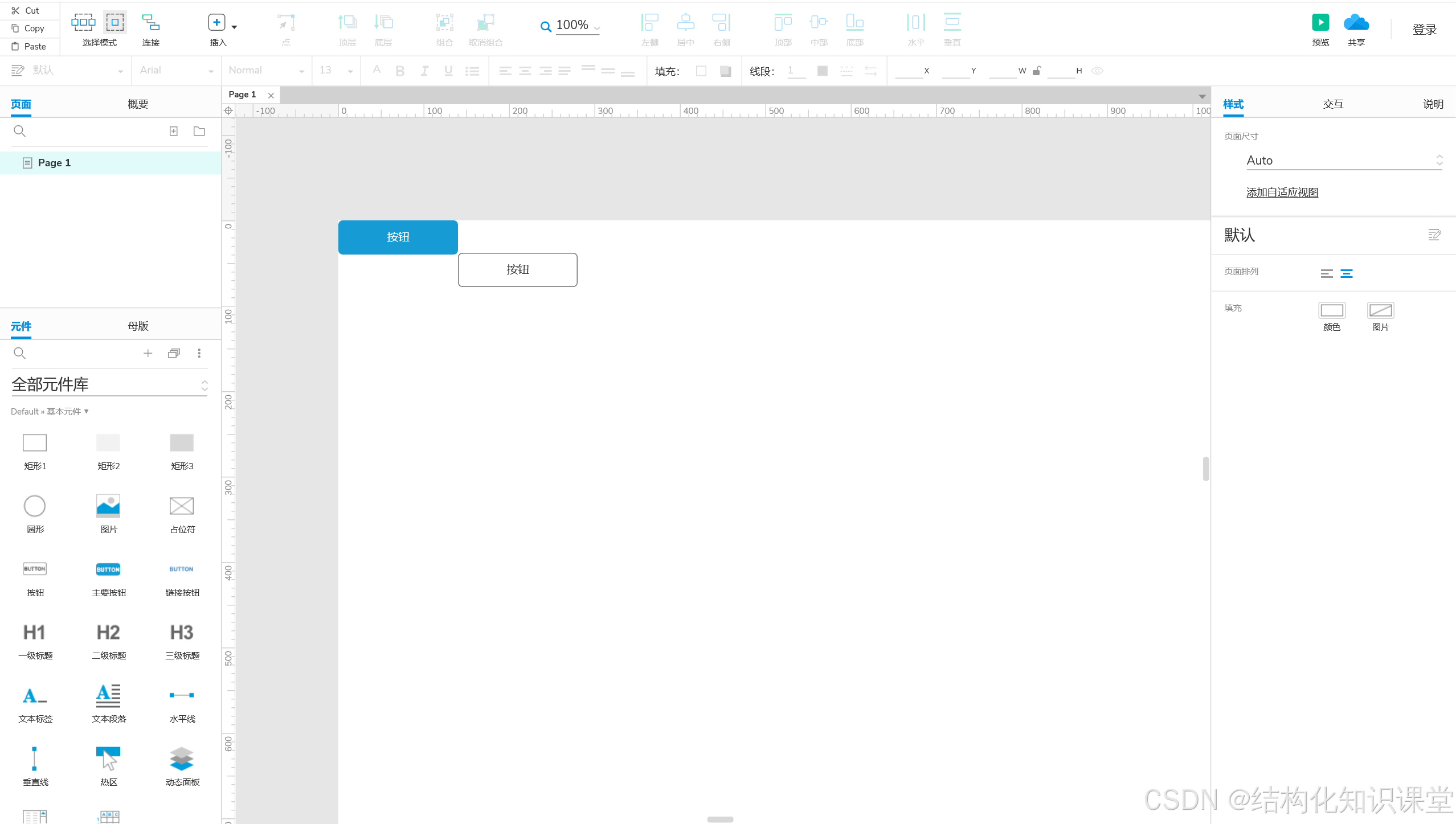1456x824 pixels.
Task: Set page alignment to center
Action: 1347,274
